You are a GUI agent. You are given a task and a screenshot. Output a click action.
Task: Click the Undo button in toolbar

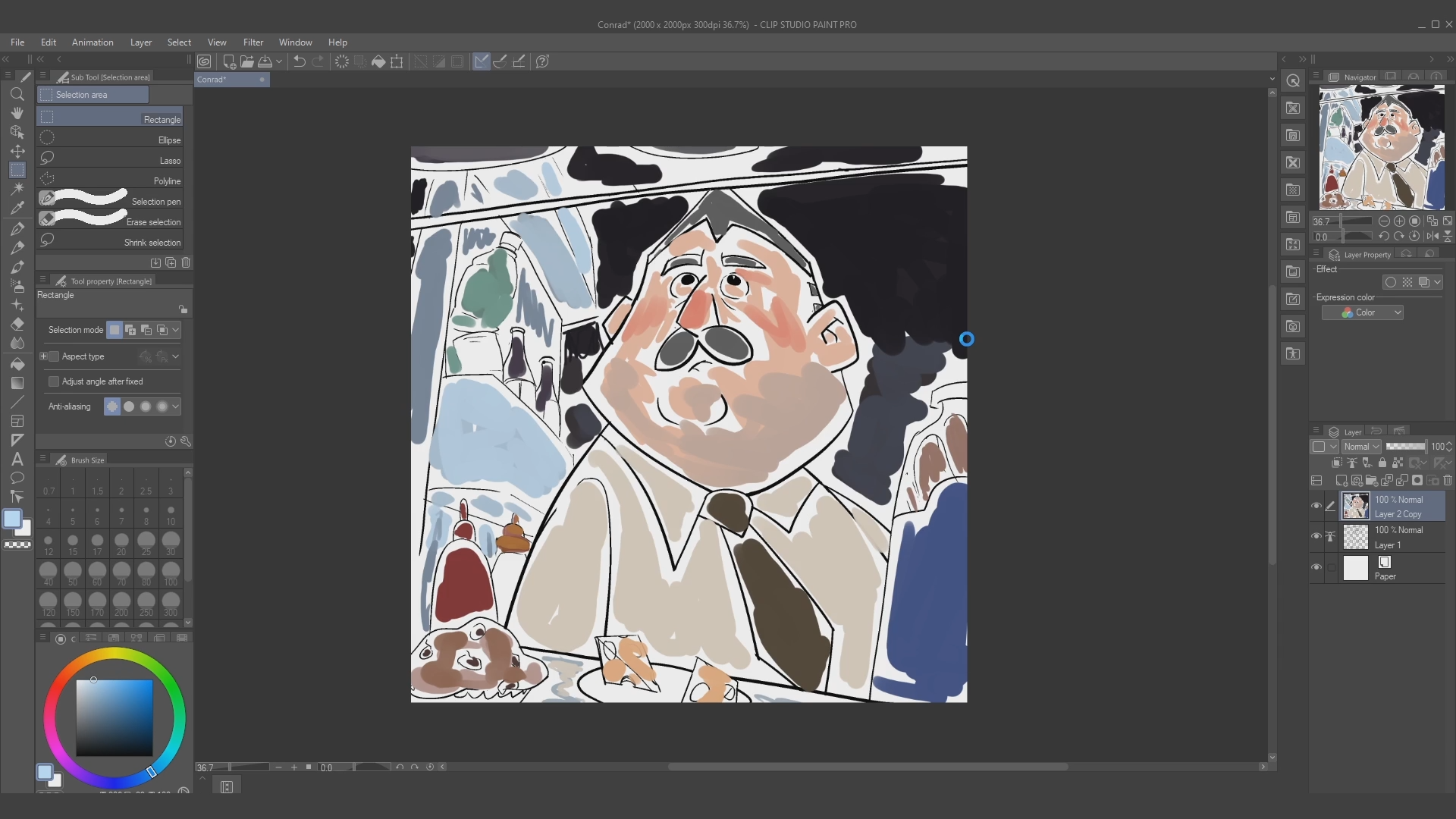[299, 62]
